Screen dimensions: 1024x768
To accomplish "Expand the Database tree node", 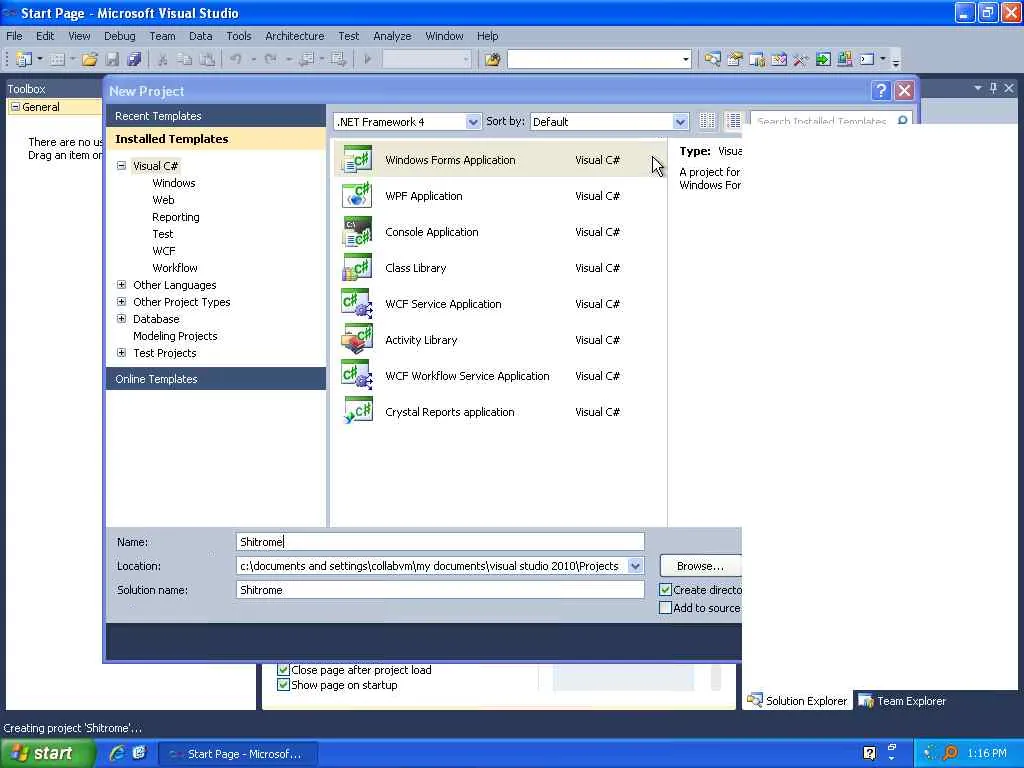I will 121,319.
